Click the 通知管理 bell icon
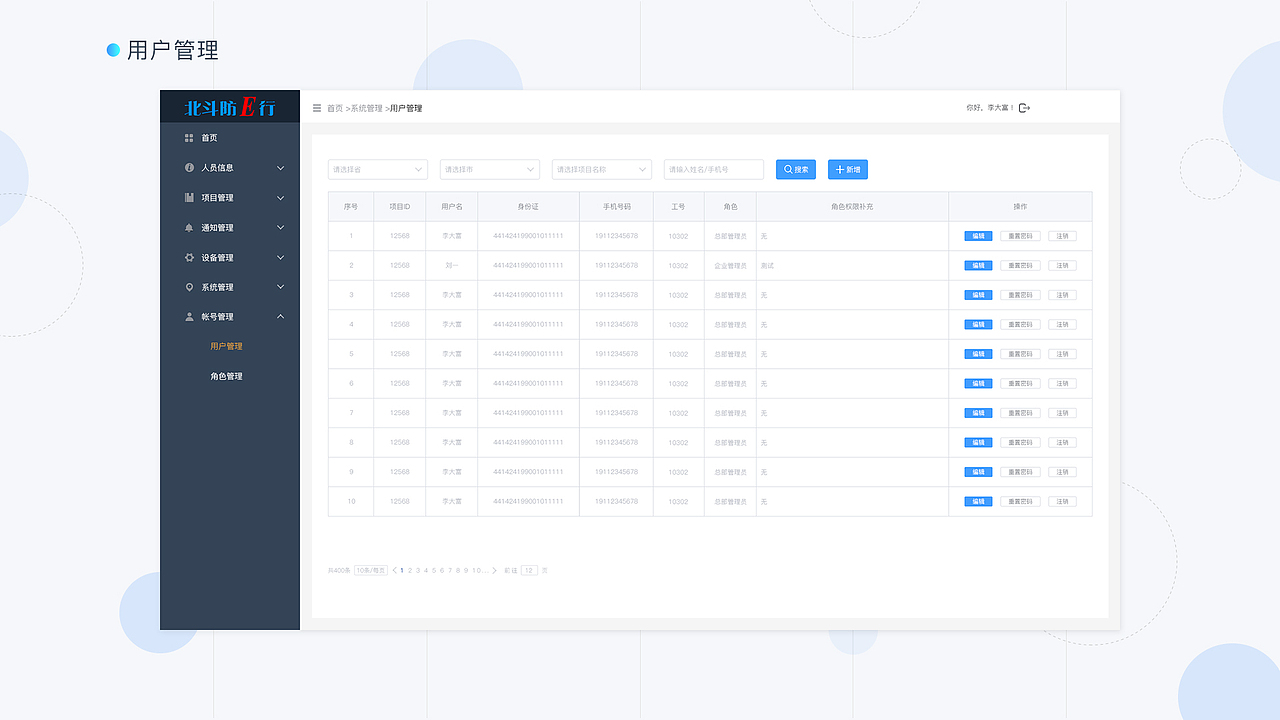Image resolution: width=1280 pixels, height=720 pixels. pyautogui.click(x=189, y=228)
